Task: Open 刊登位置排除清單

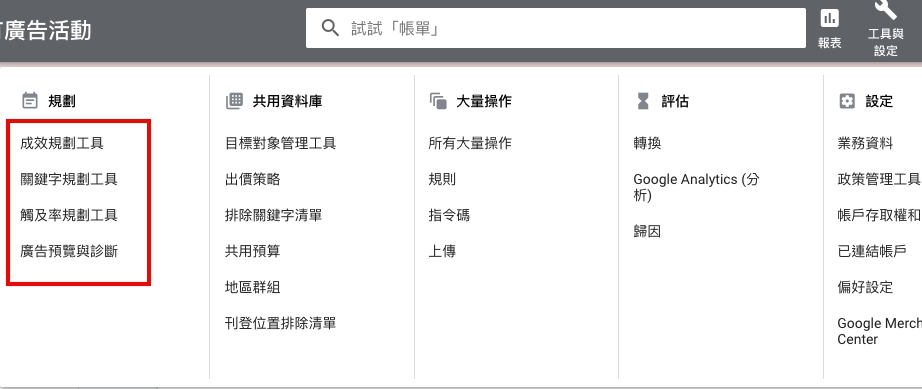Action: pyautogui.click(x=280, y=323)
